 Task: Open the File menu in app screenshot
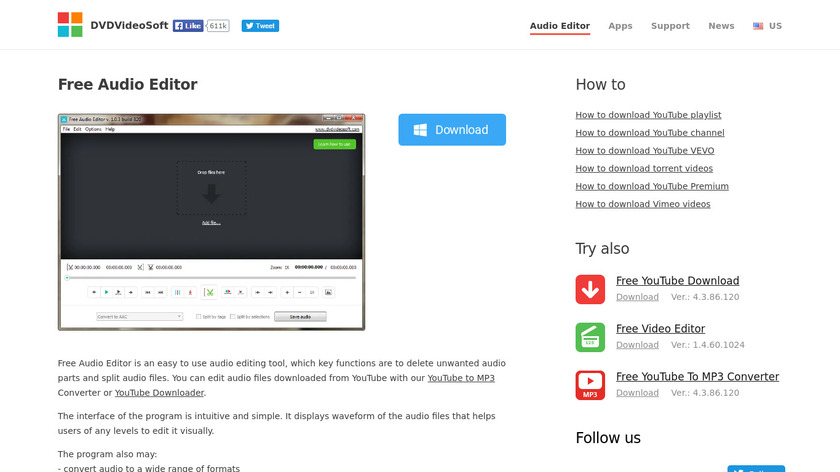(x=66, y=129)
